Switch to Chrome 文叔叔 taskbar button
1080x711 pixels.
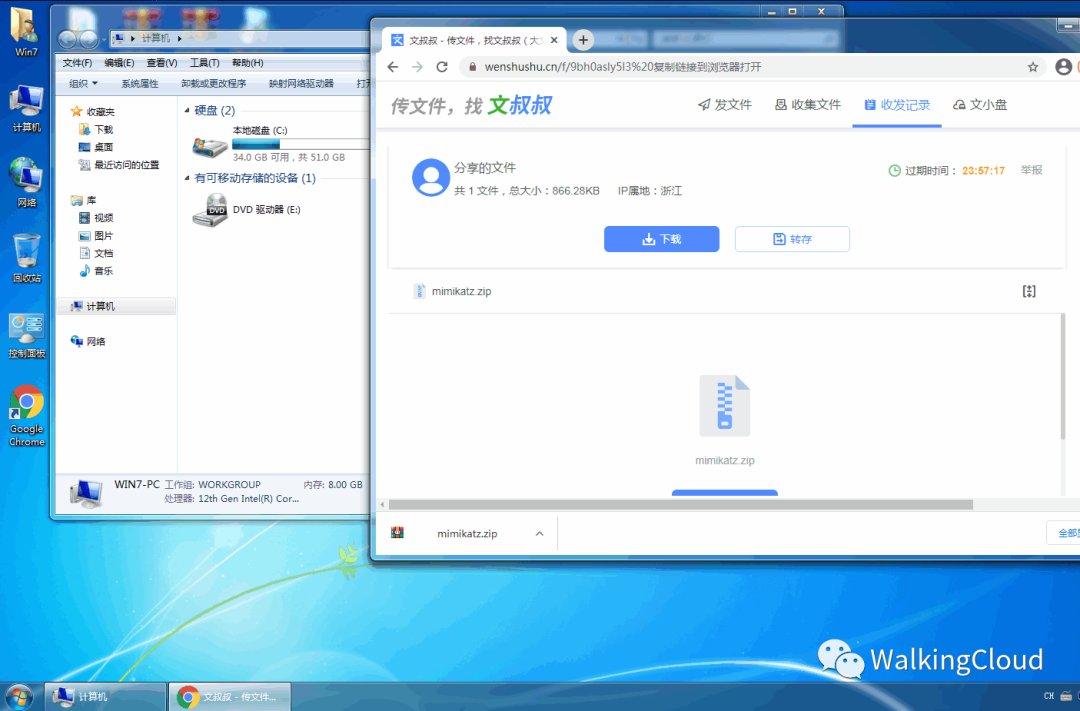click(230, 697)
